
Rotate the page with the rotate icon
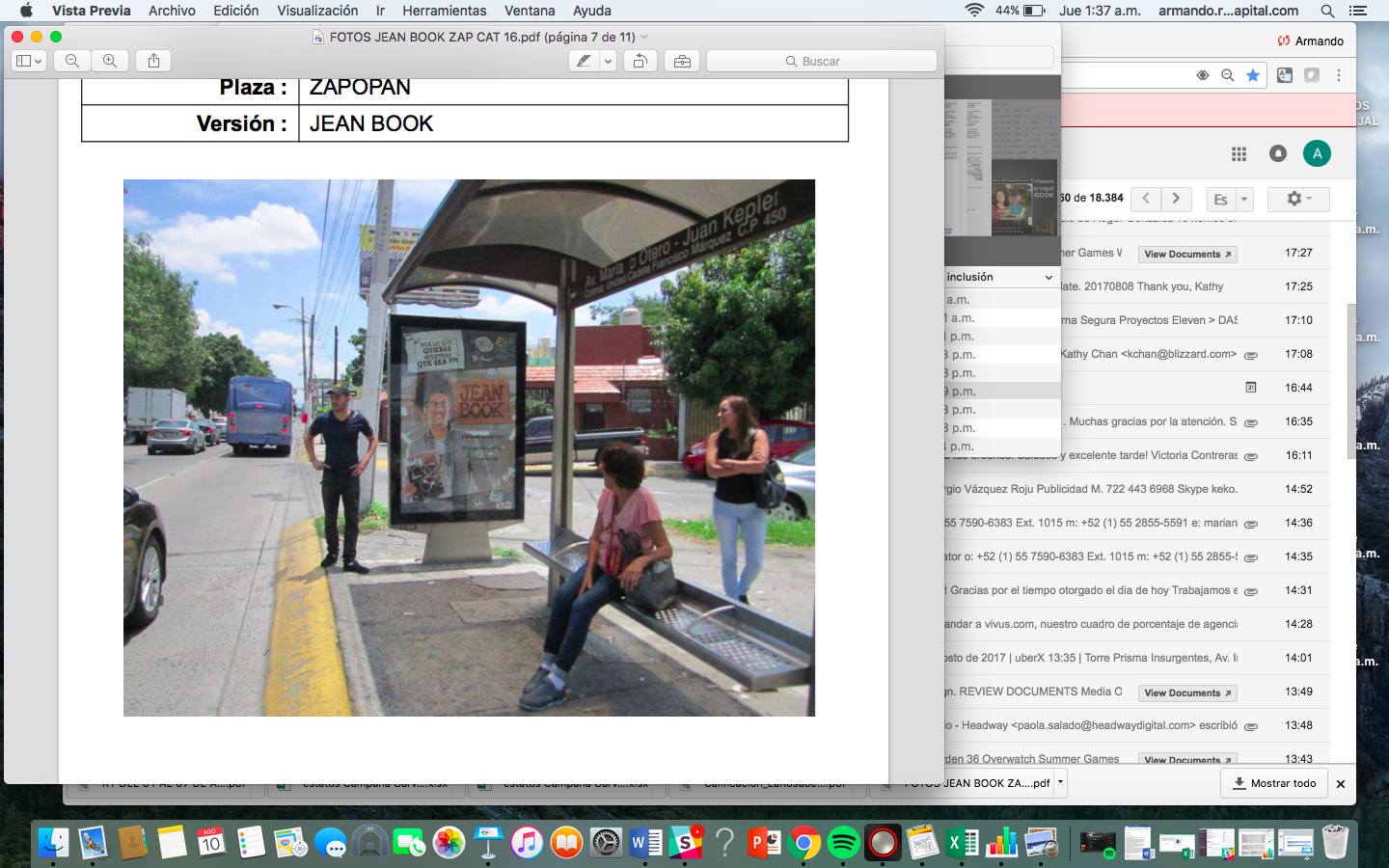coord(640,61)
